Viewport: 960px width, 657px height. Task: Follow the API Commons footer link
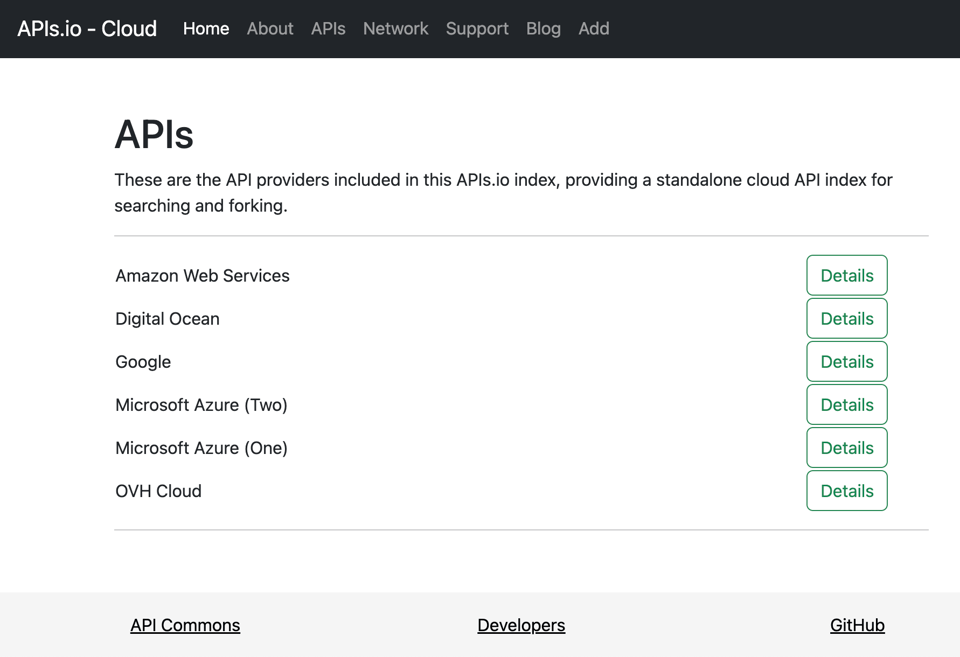185,625
